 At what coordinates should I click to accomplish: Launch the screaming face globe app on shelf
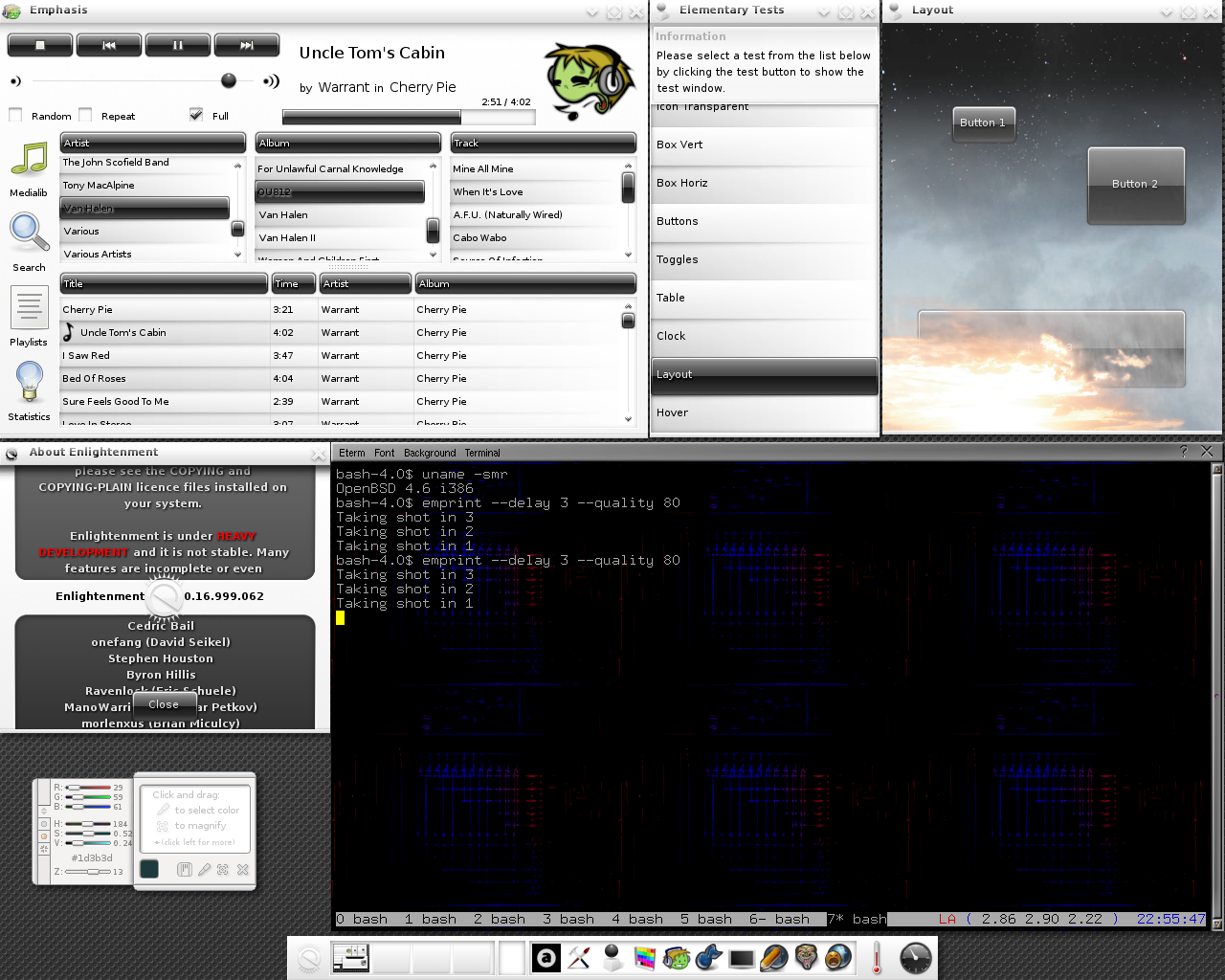839,958
